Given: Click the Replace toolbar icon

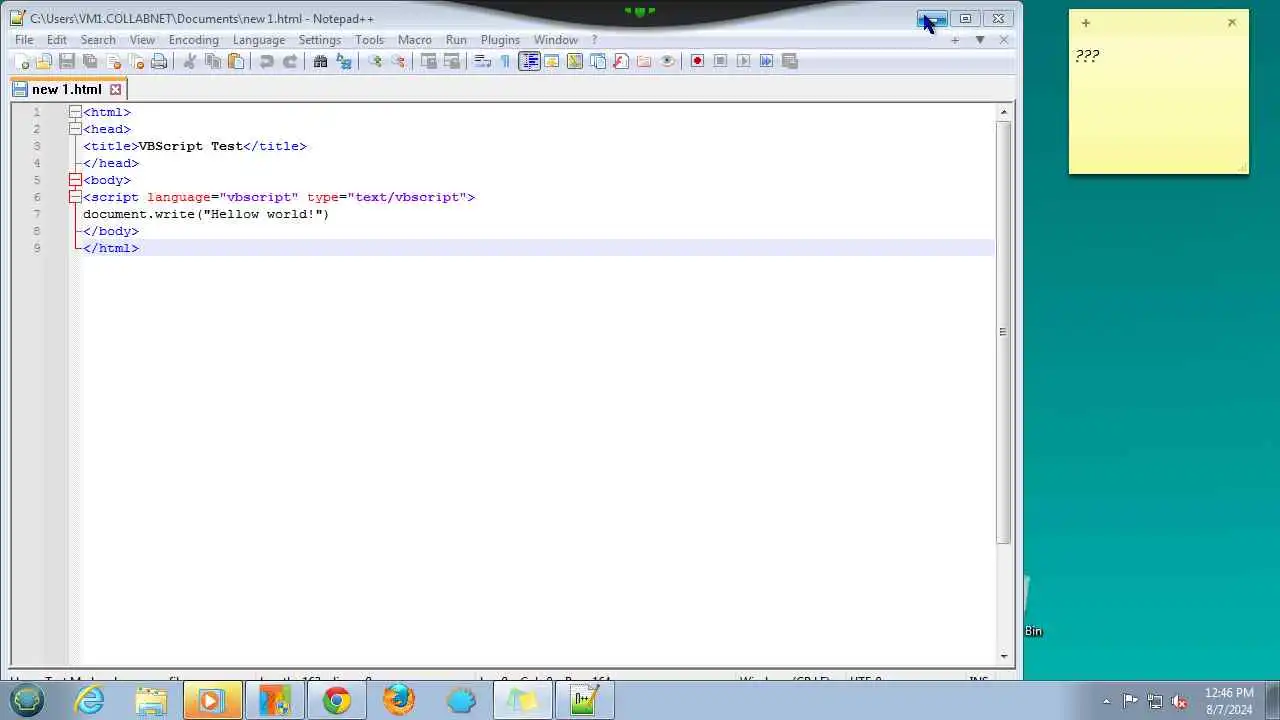Looking at the screenshot, I should tap(344, 61).
